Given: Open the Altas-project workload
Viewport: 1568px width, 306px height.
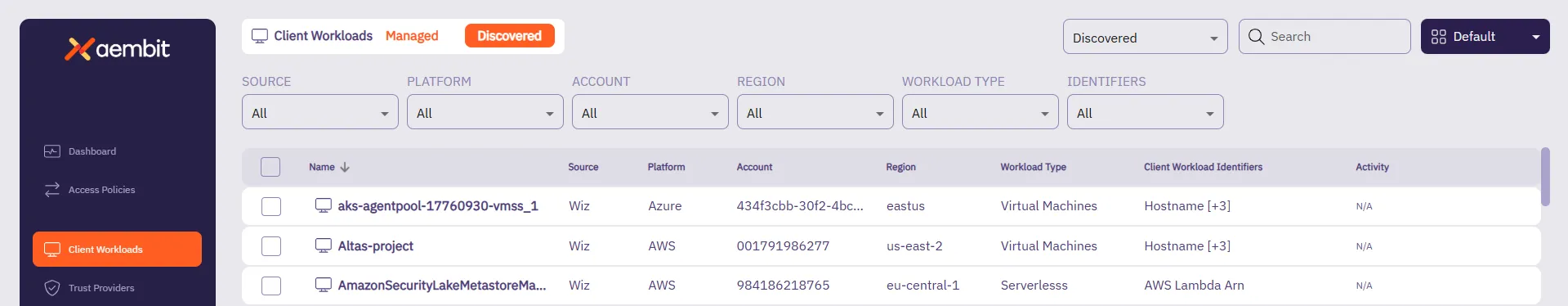Looking at the screenshot, I should click(376, 246).
